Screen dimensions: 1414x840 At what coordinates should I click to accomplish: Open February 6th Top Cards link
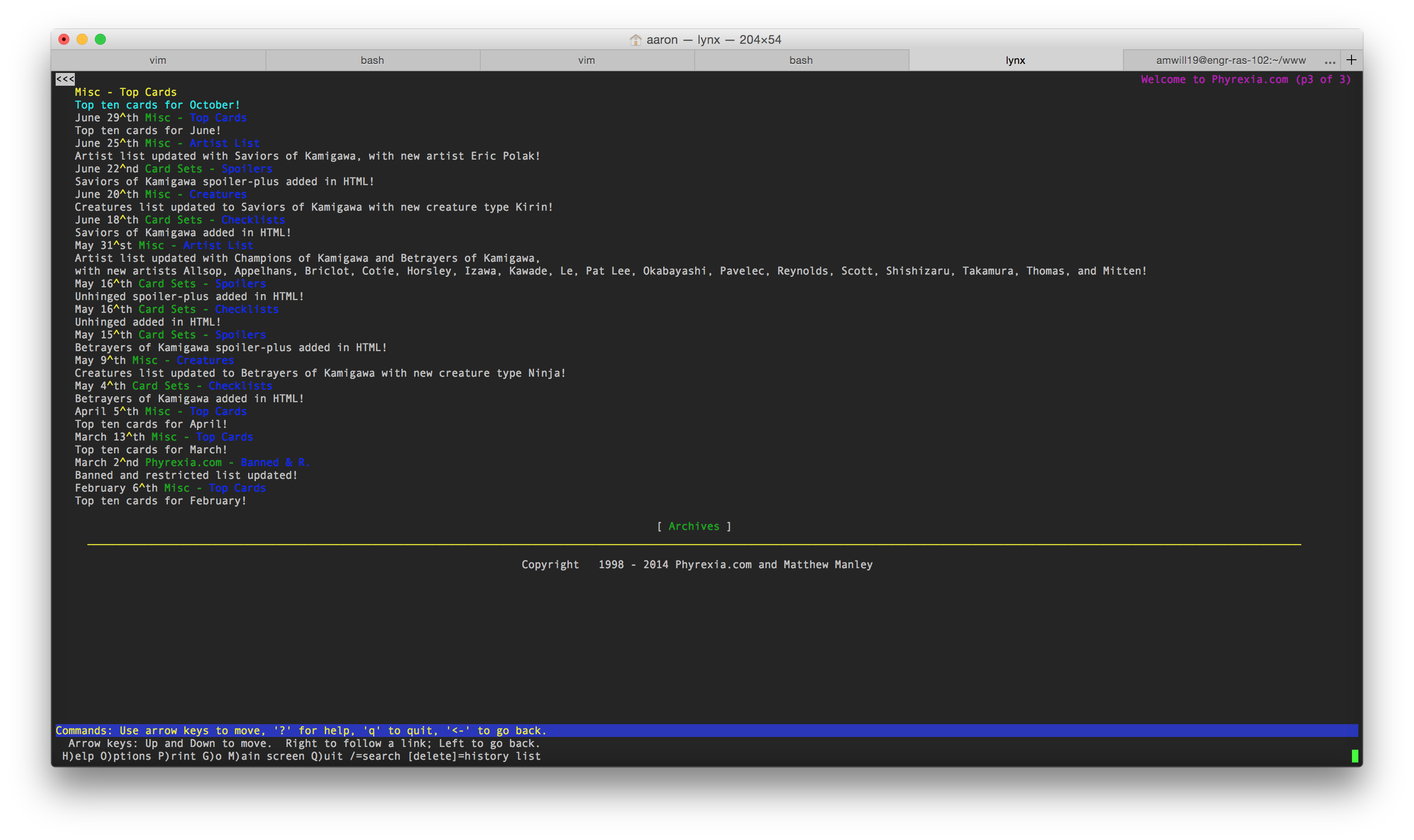pos(237,488)
